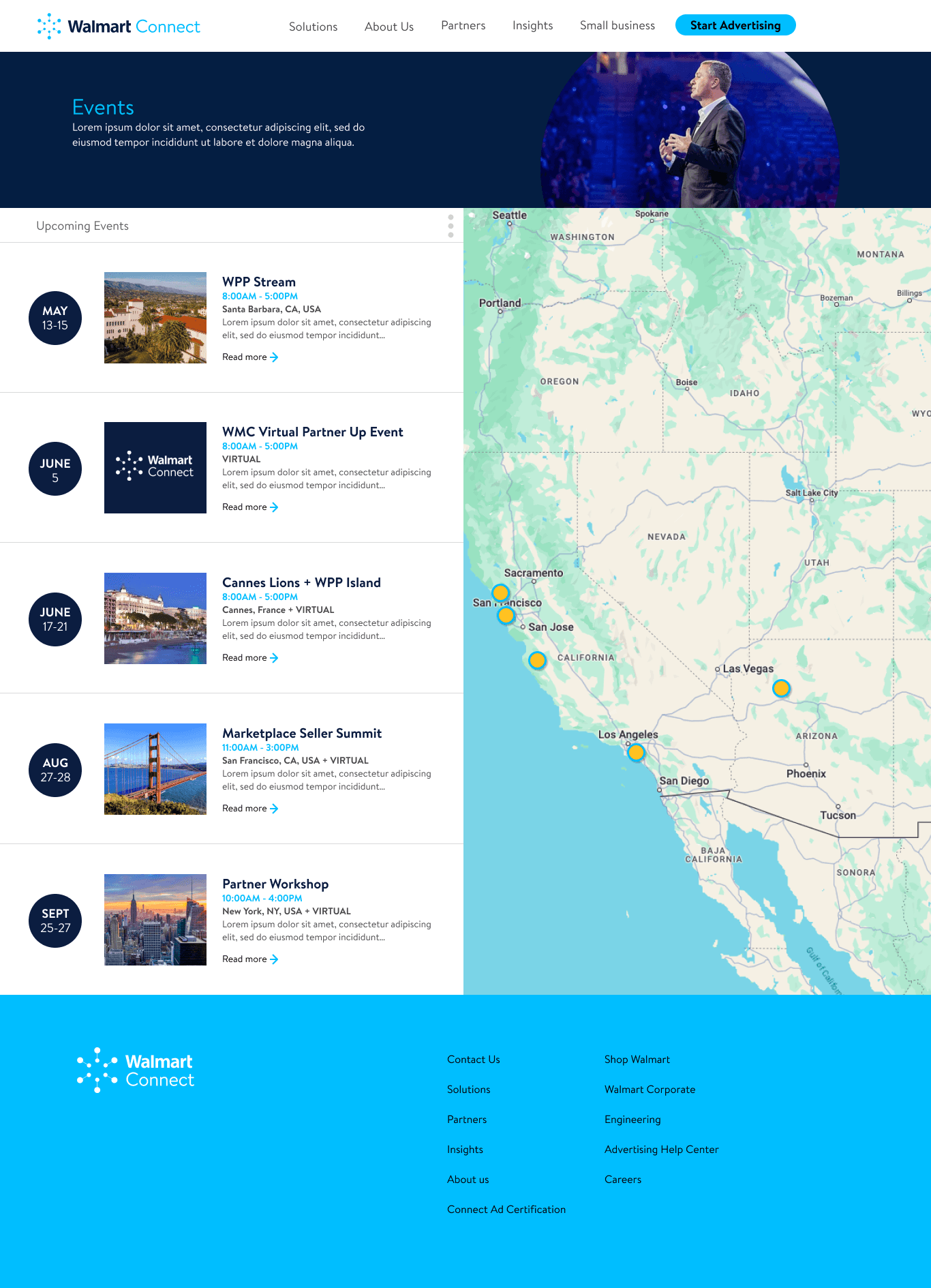Open the Cannes Lions + WPP Island title
The width and height of the screenshot is (931, 1288).
(x=301, y=582)
